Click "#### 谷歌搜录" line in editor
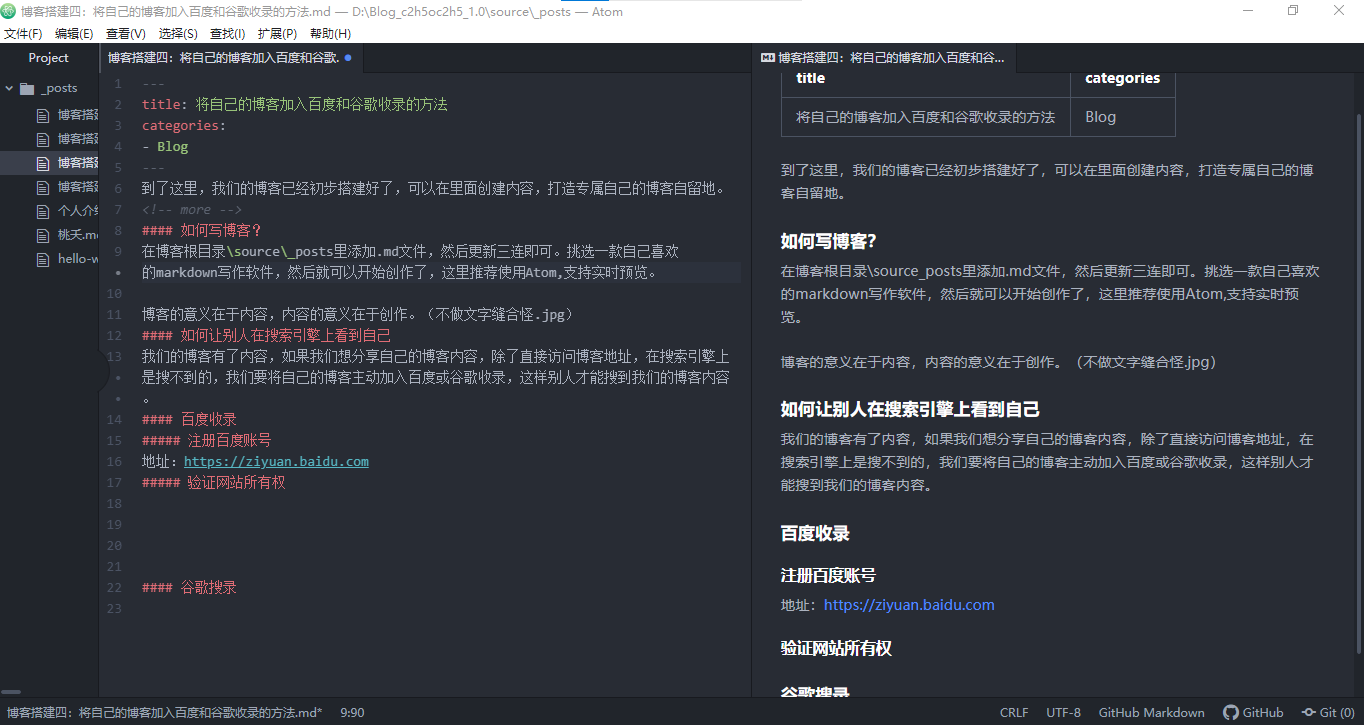 [x=189, y=588]
